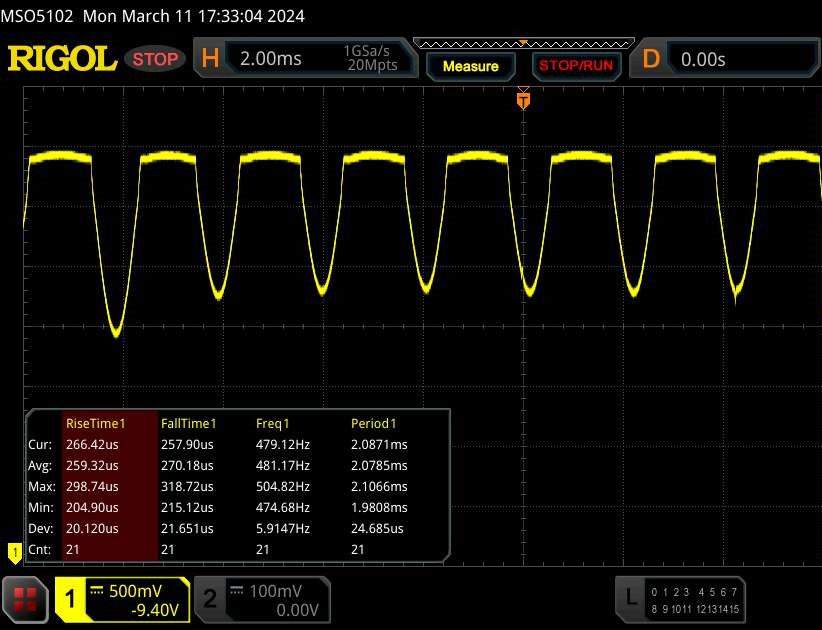
Task: Open horizontal timebase 2.00ms setting
Action: click(271, 58)
